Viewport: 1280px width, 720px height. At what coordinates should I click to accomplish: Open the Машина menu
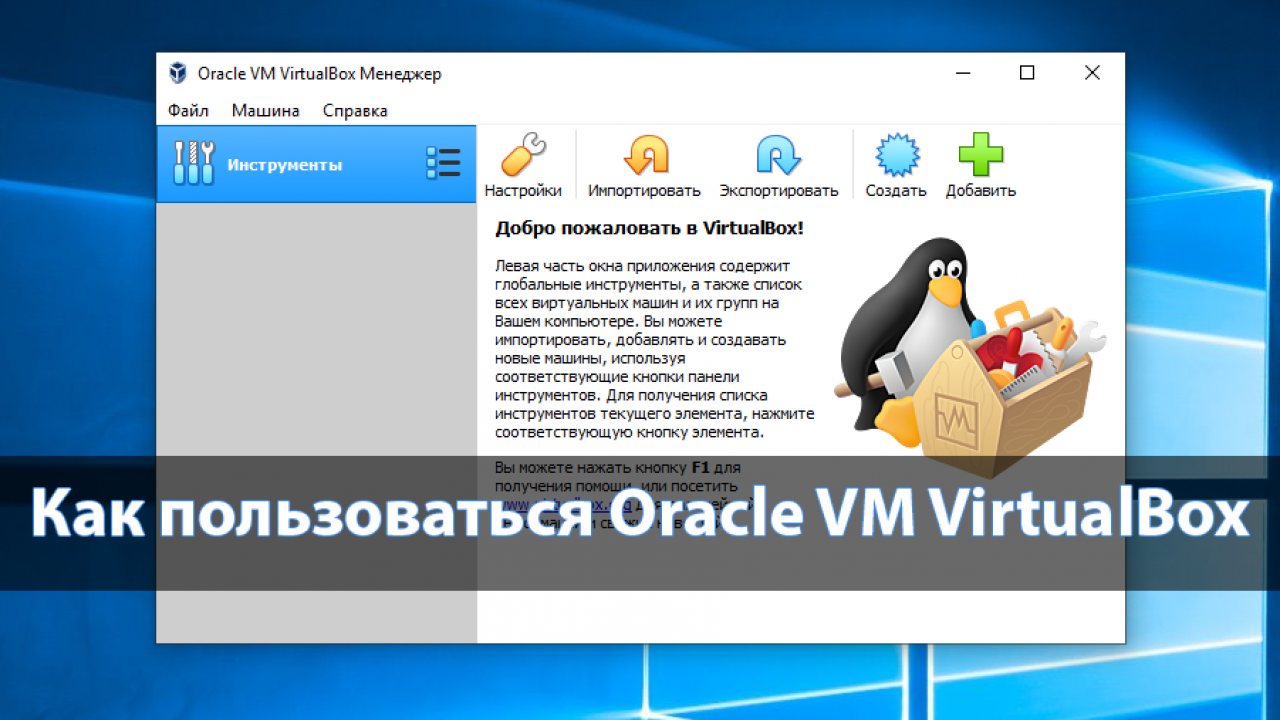pyautogui.click(x=265, y=111)
